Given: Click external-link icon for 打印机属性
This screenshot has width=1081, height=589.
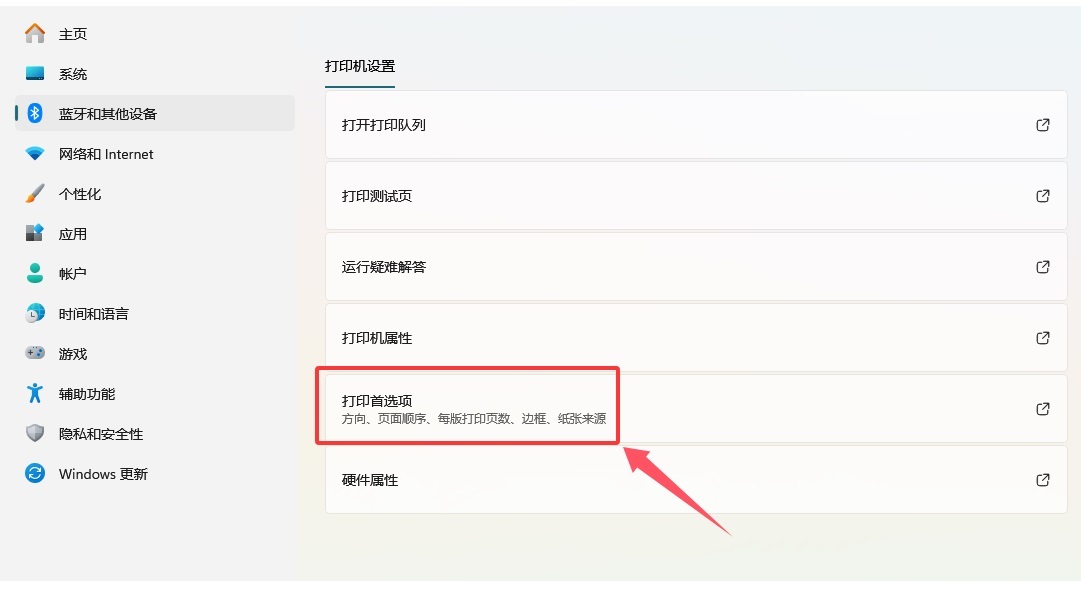Looking at the screenshot, I should tap(1042, 338).
